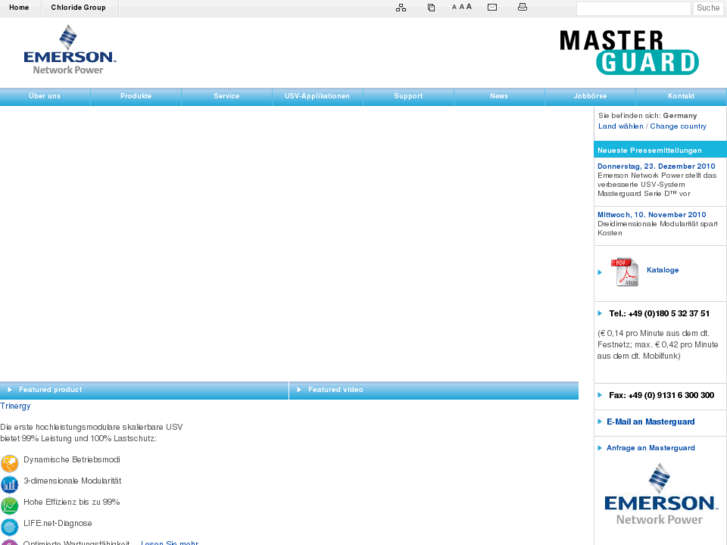Click the printer icon in top bar
The width and height of the screenshot is (727, 545).
point(523,7)
